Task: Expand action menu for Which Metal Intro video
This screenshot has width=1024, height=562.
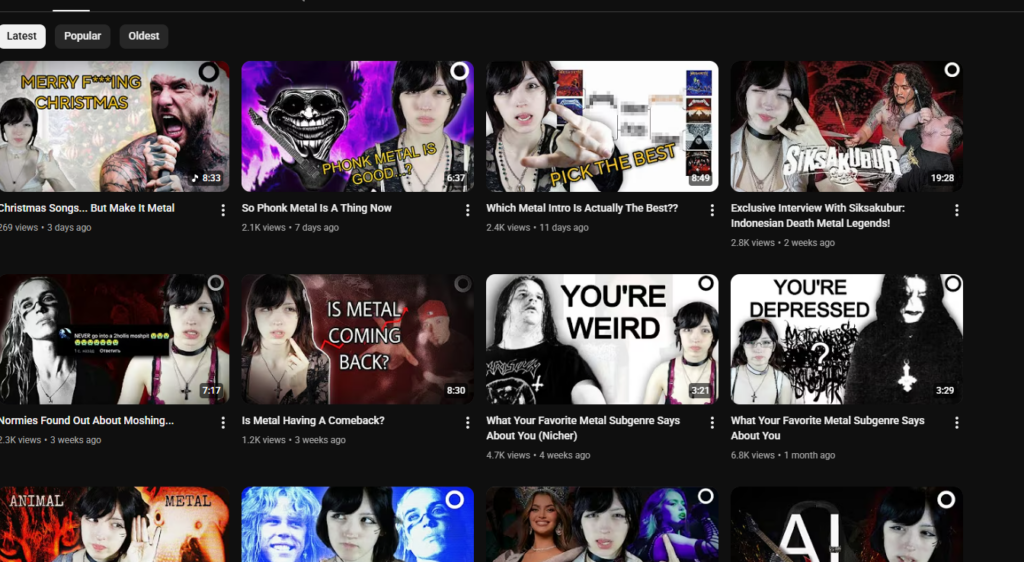Action: pyautogui.click(x=712, y=210)
